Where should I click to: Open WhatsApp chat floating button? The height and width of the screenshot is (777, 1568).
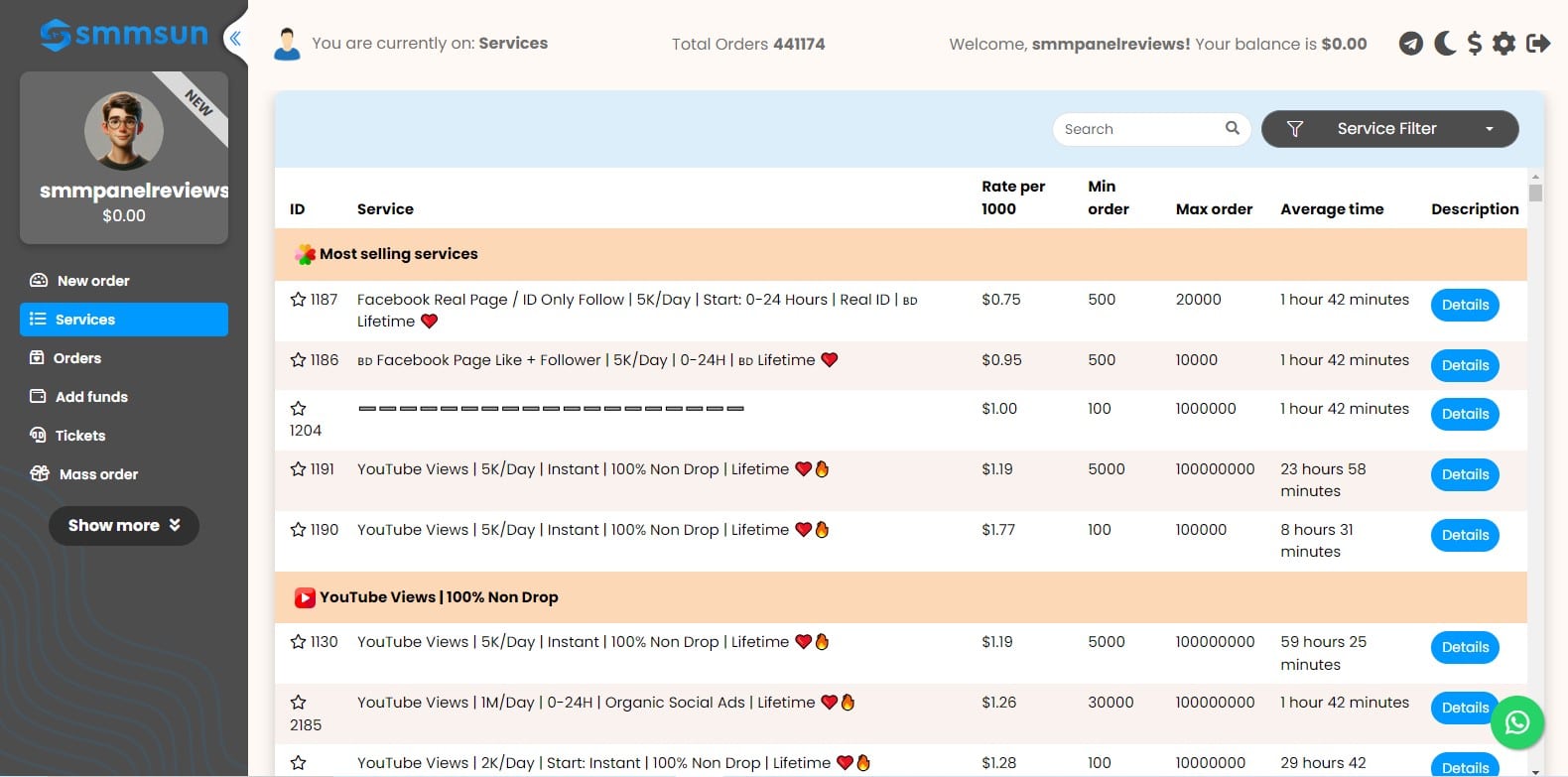(1516, 722)
